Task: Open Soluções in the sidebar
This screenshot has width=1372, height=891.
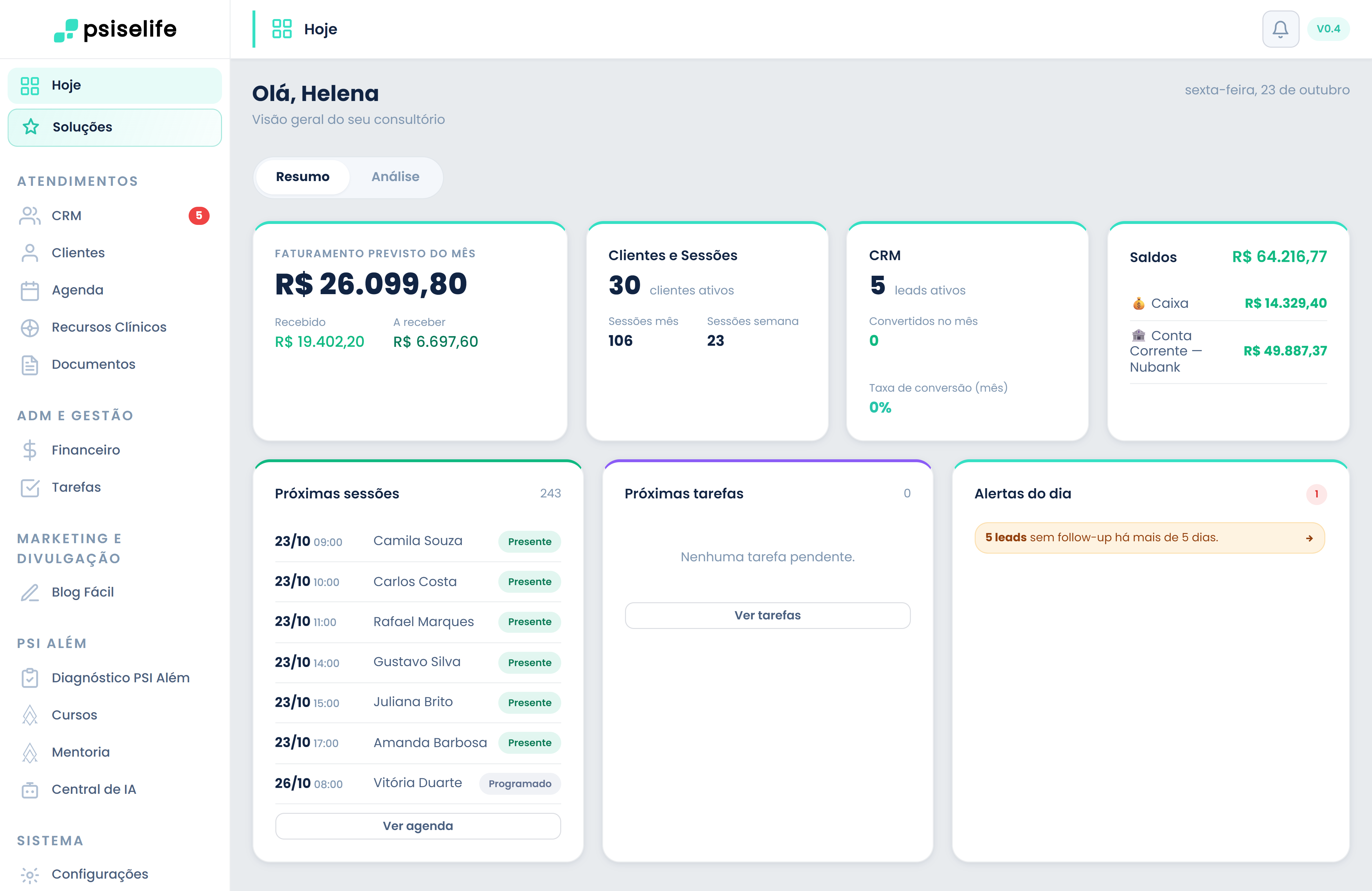Action: pyautogui.click(x=115, y=127)
